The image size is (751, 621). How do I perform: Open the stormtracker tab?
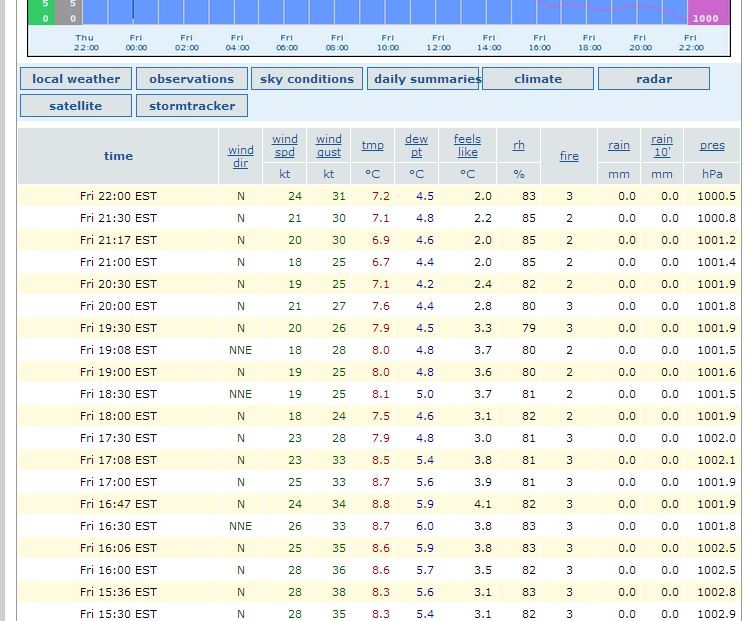pos(192,106)
